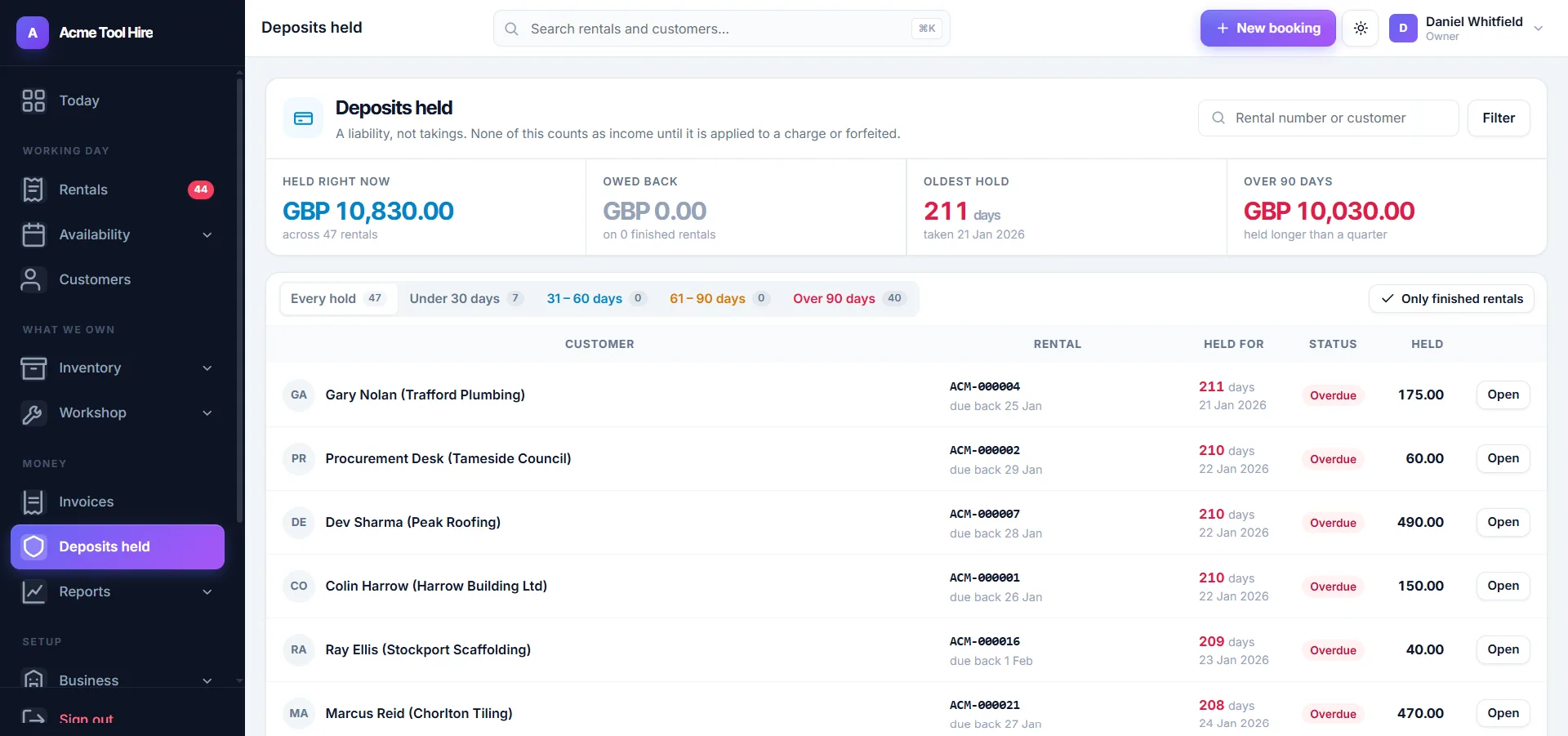1568x736 pixels.
Task: Click rental number ACM-000007
Action: pyautogui.click(x=985, y=514)
